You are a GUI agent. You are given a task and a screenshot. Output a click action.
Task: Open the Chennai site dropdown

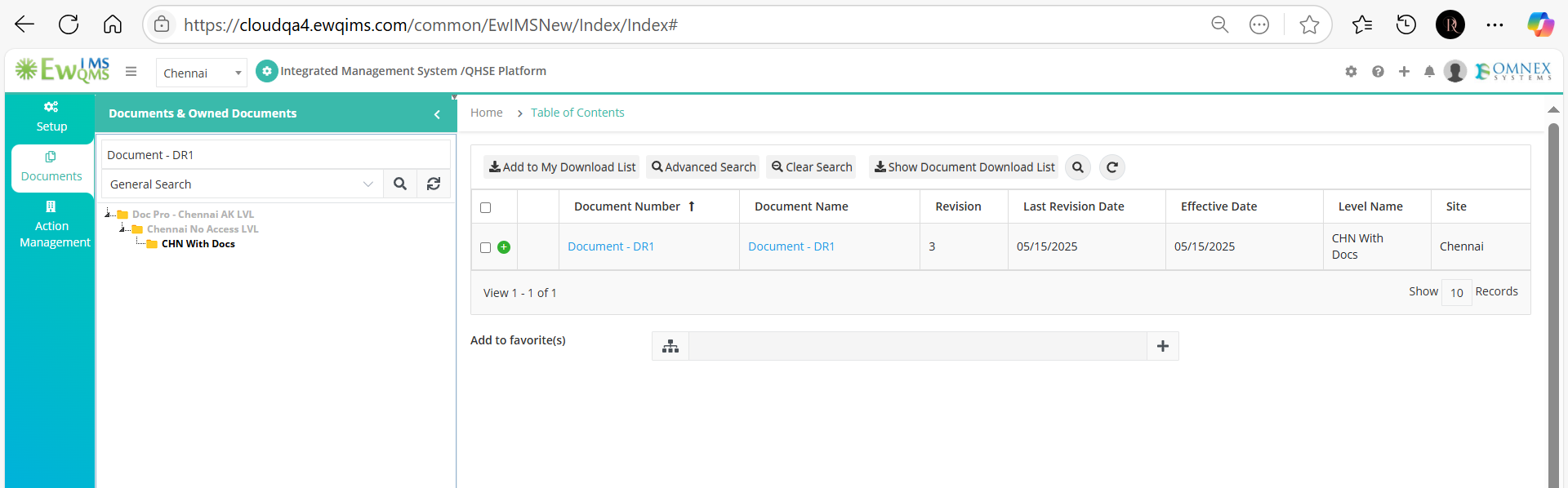tap(202, 73)
